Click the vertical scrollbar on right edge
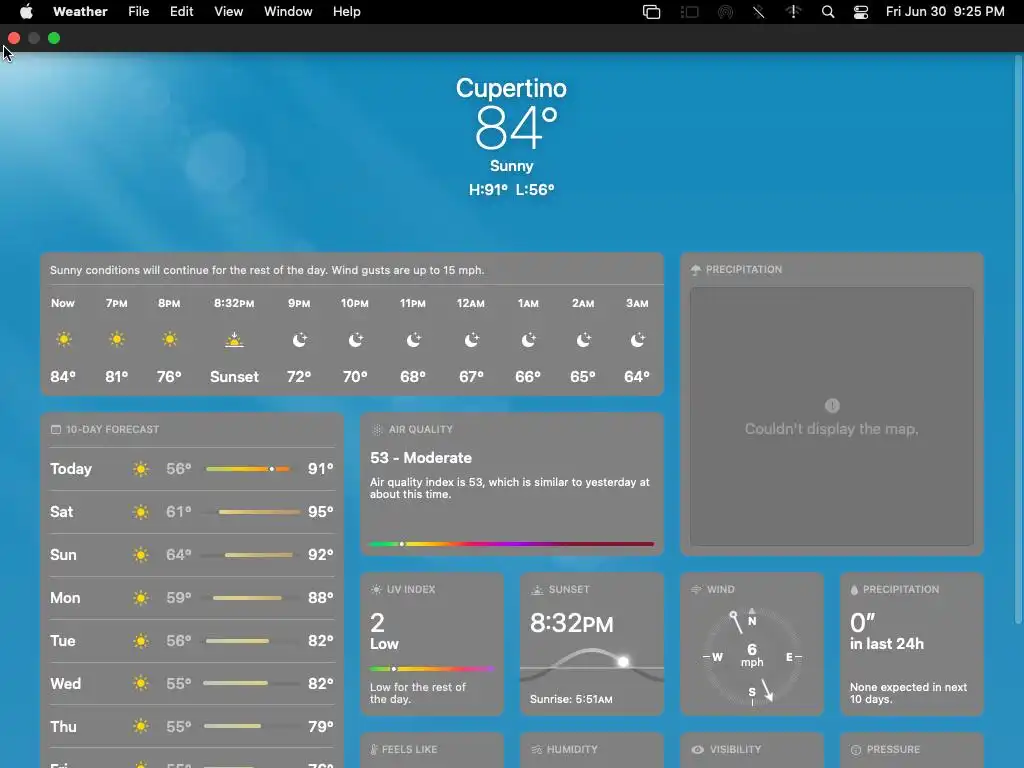This screenshot has width=1024, height=768. (1018, 340)
